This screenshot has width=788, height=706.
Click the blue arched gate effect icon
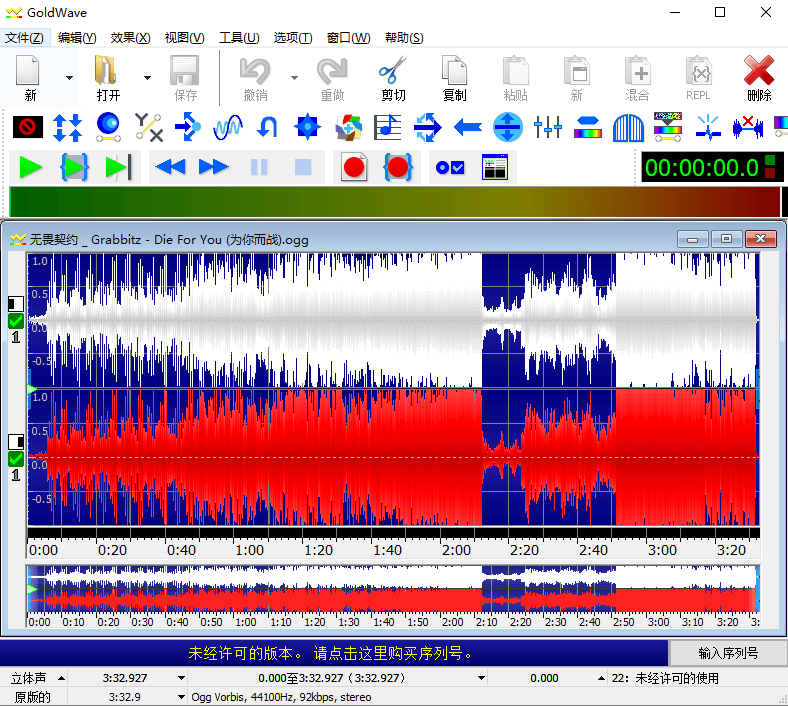(628, 127)
